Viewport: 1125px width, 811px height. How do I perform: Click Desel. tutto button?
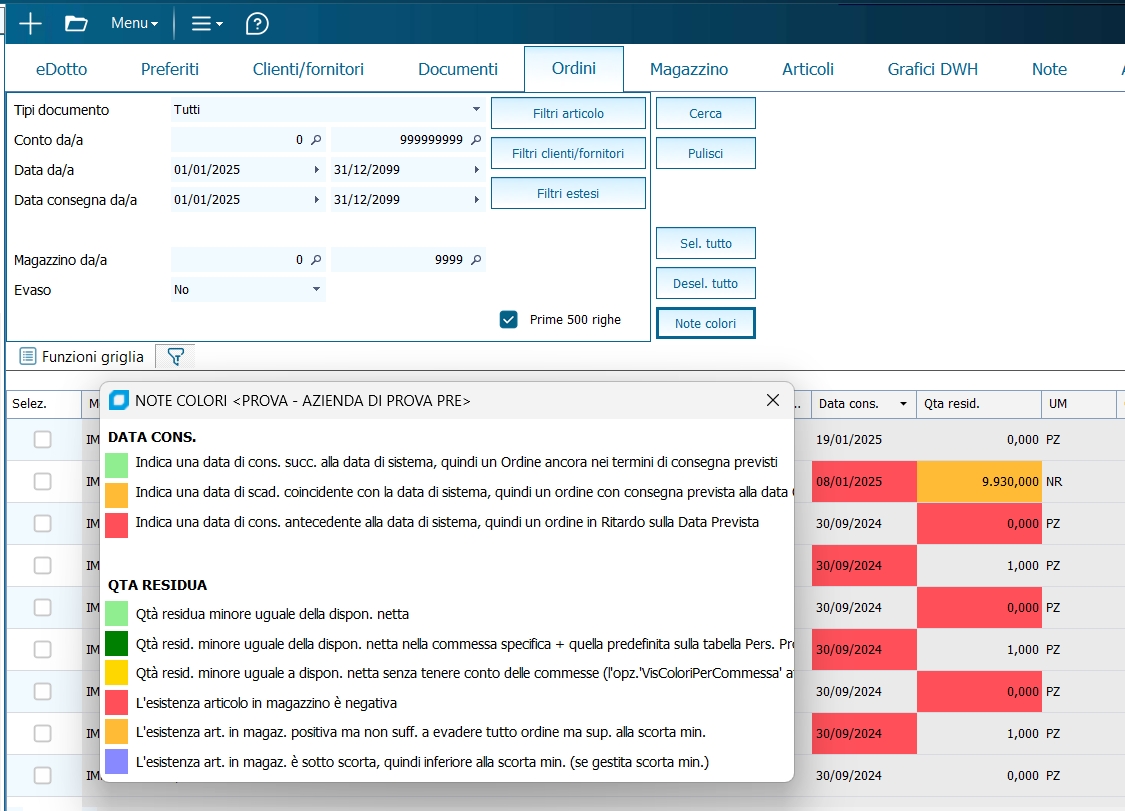click(x=705, y=283)
